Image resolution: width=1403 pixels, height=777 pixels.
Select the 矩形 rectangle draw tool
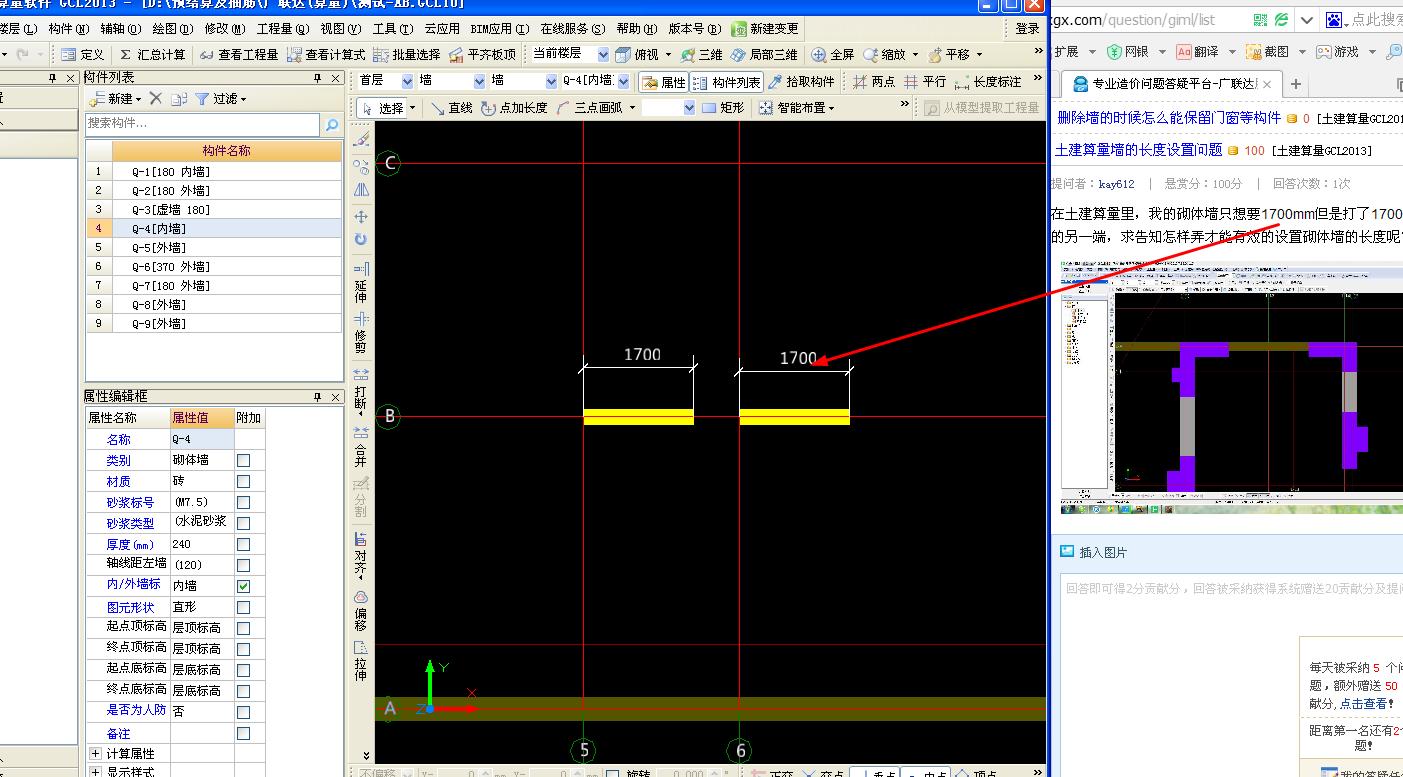[722, 108]
